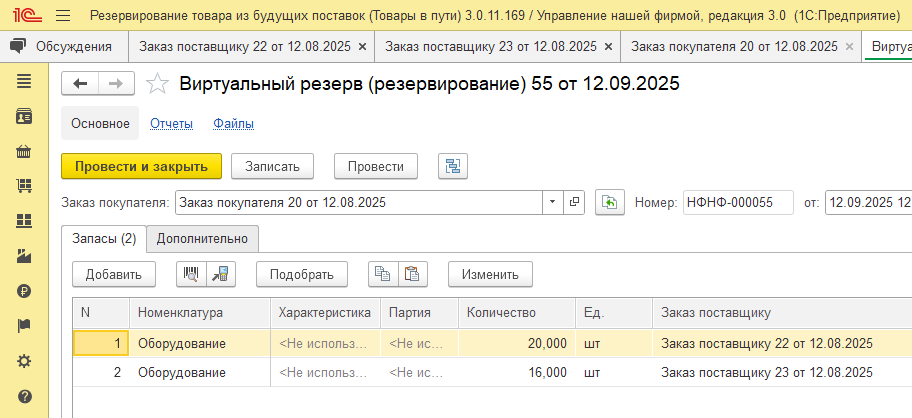Open the Отчеты link

point(171,124)
